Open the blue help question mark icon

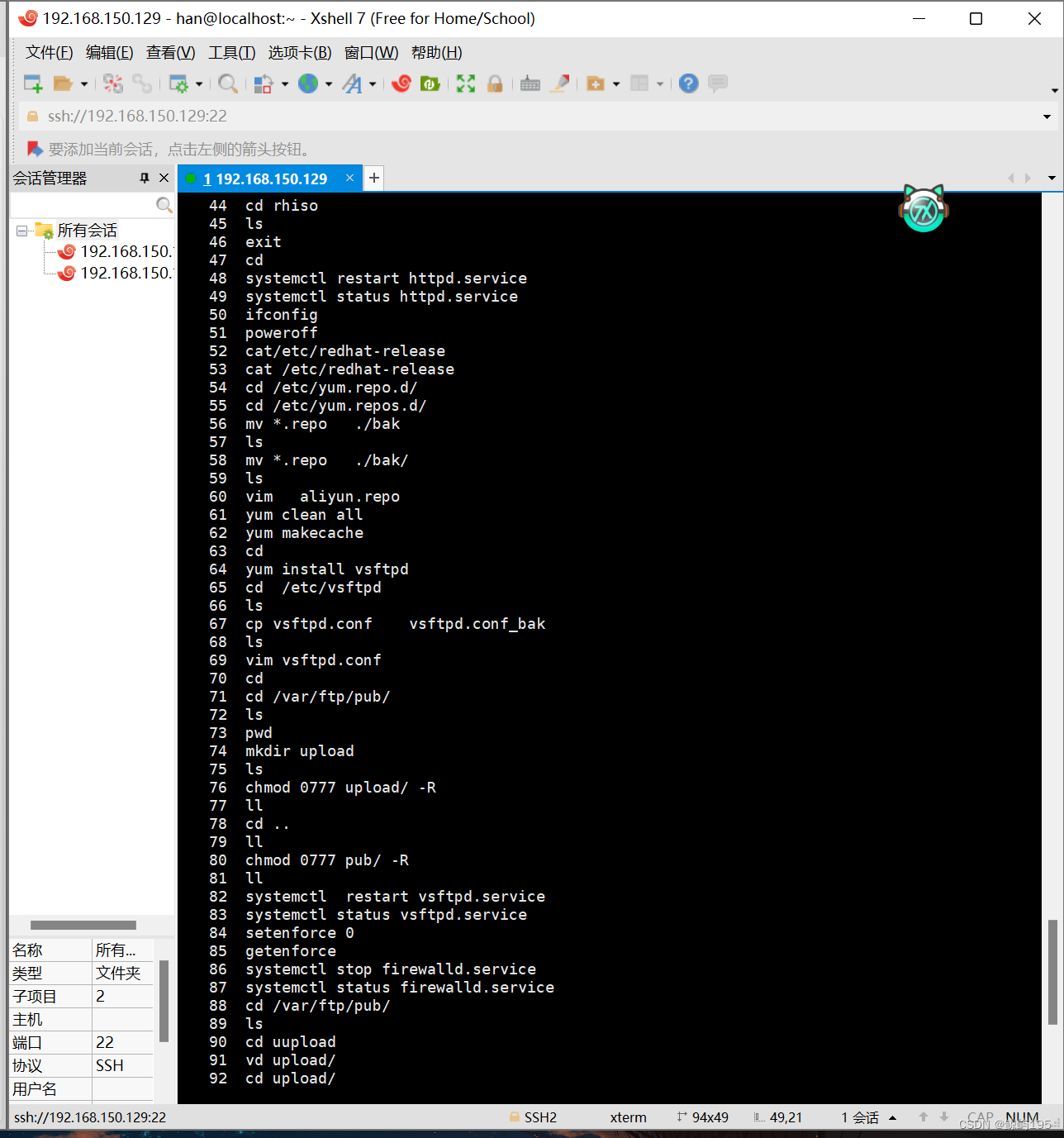(x=689, y=83)
